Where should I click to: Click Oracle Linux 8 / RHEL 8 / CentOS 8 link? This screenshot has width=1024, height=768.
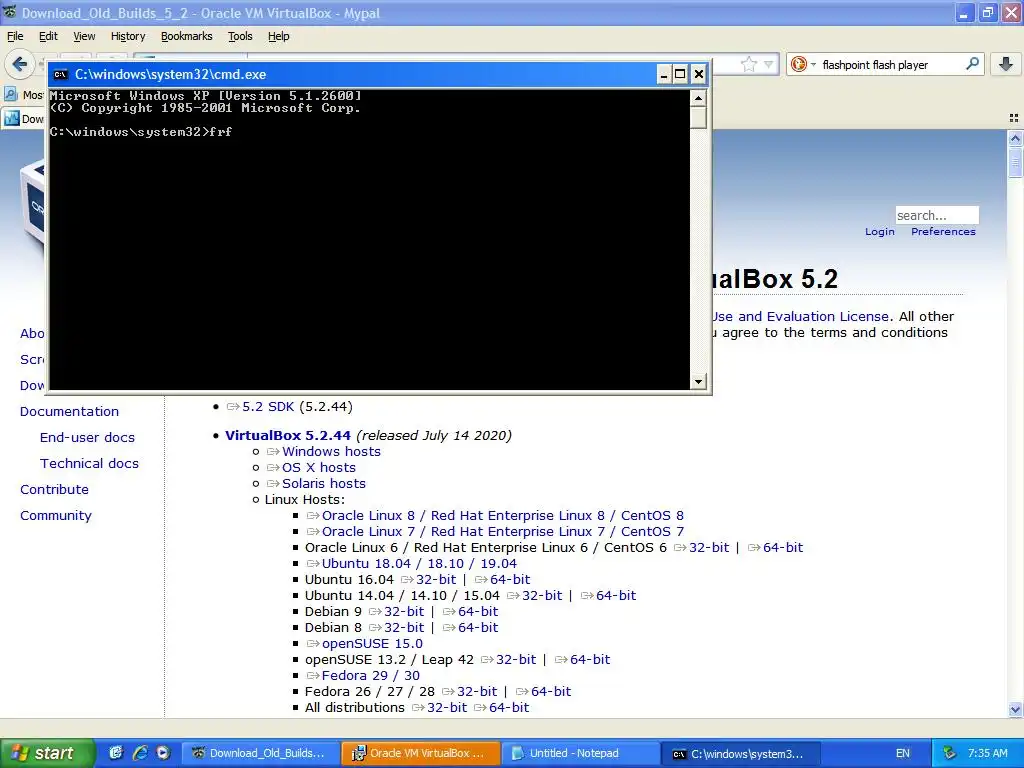click(x=503, y=516)
